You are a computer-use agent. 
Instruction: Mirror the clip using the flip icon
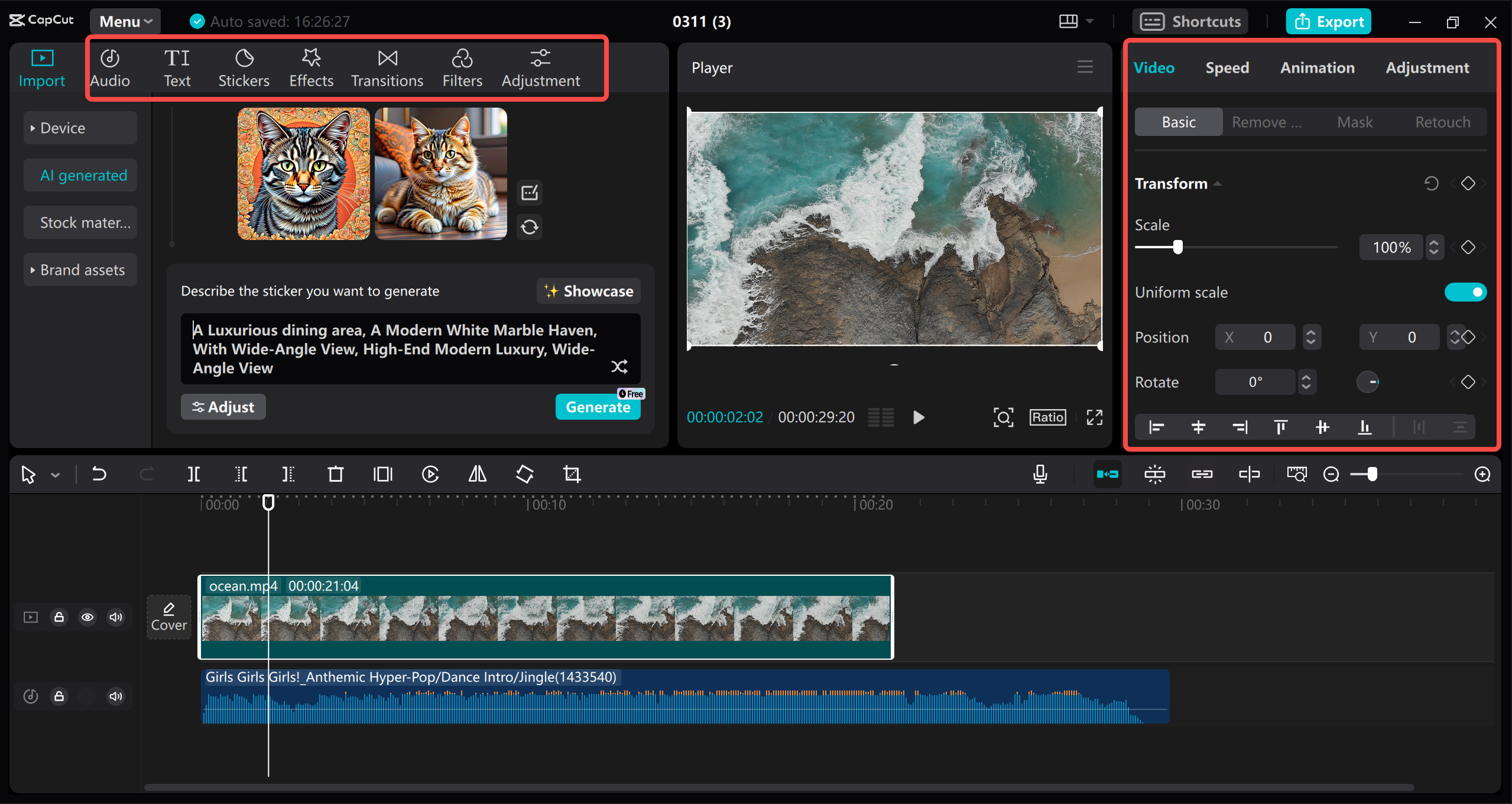pos(476,474)
